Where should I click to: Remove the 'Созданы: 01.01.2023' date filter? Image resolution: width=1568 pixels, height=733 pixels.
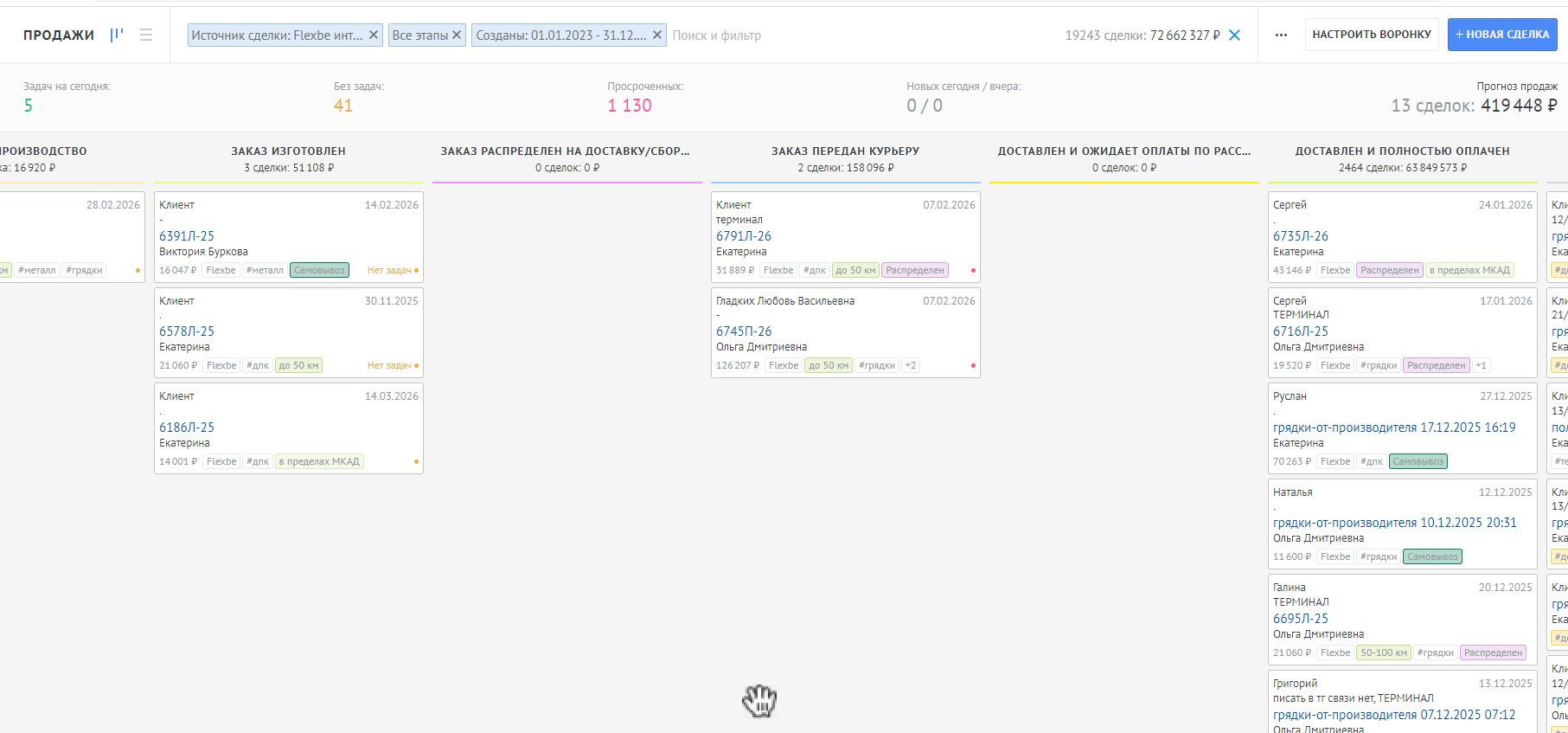pyautogui.click(x=657, y=35)
